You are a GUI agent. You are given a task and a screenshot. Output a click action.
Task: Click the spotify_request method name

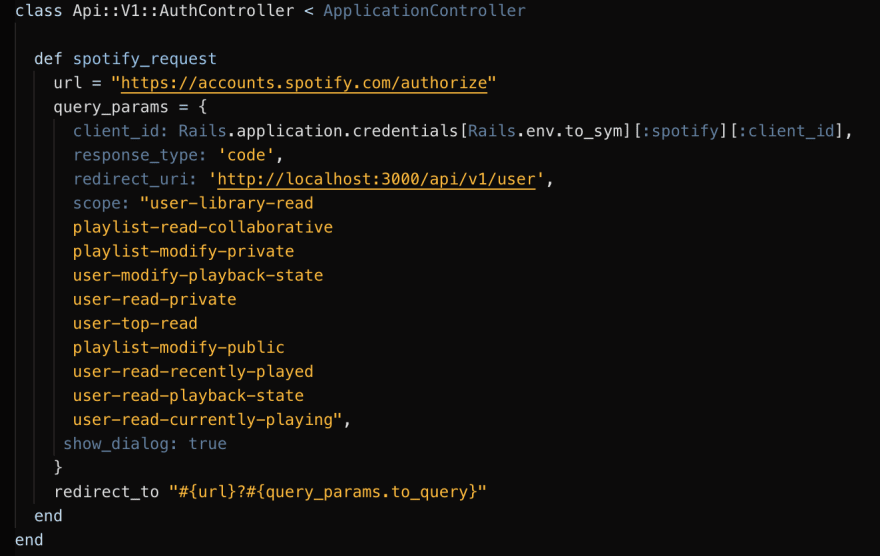pos(144,59)
